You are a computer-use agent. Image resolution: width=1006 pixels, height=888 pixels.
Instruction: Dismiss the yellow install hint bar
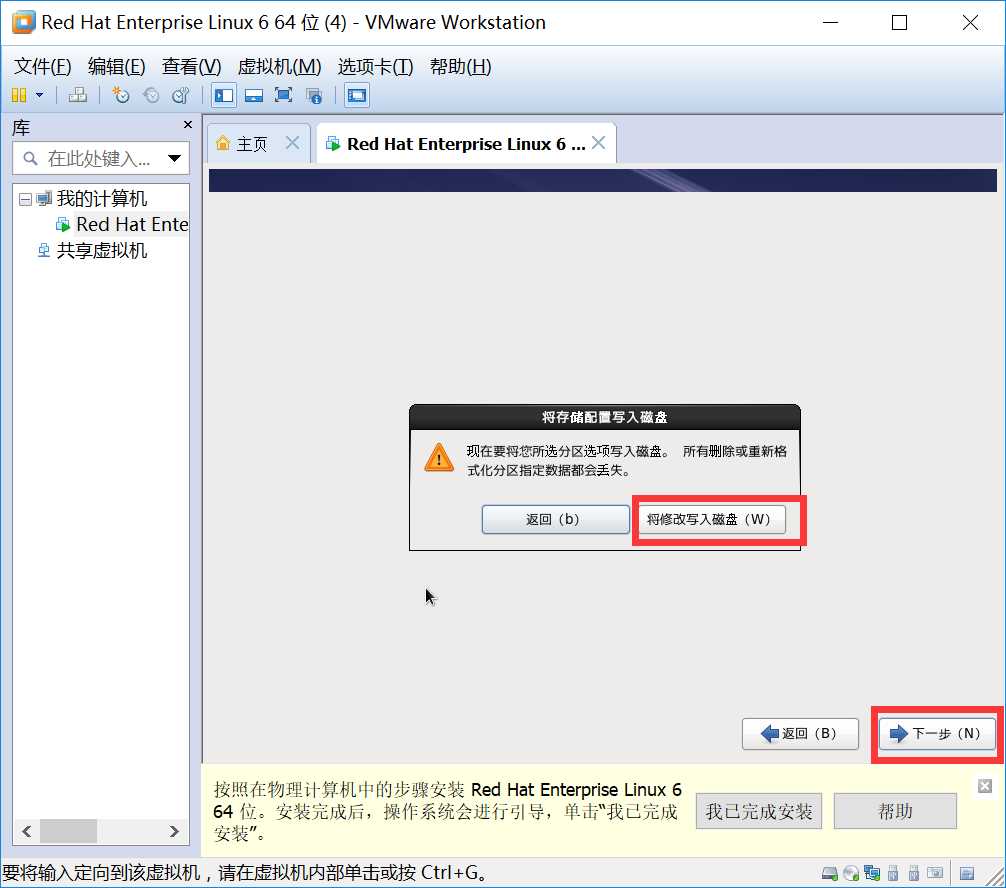click(x=985, y=786)
